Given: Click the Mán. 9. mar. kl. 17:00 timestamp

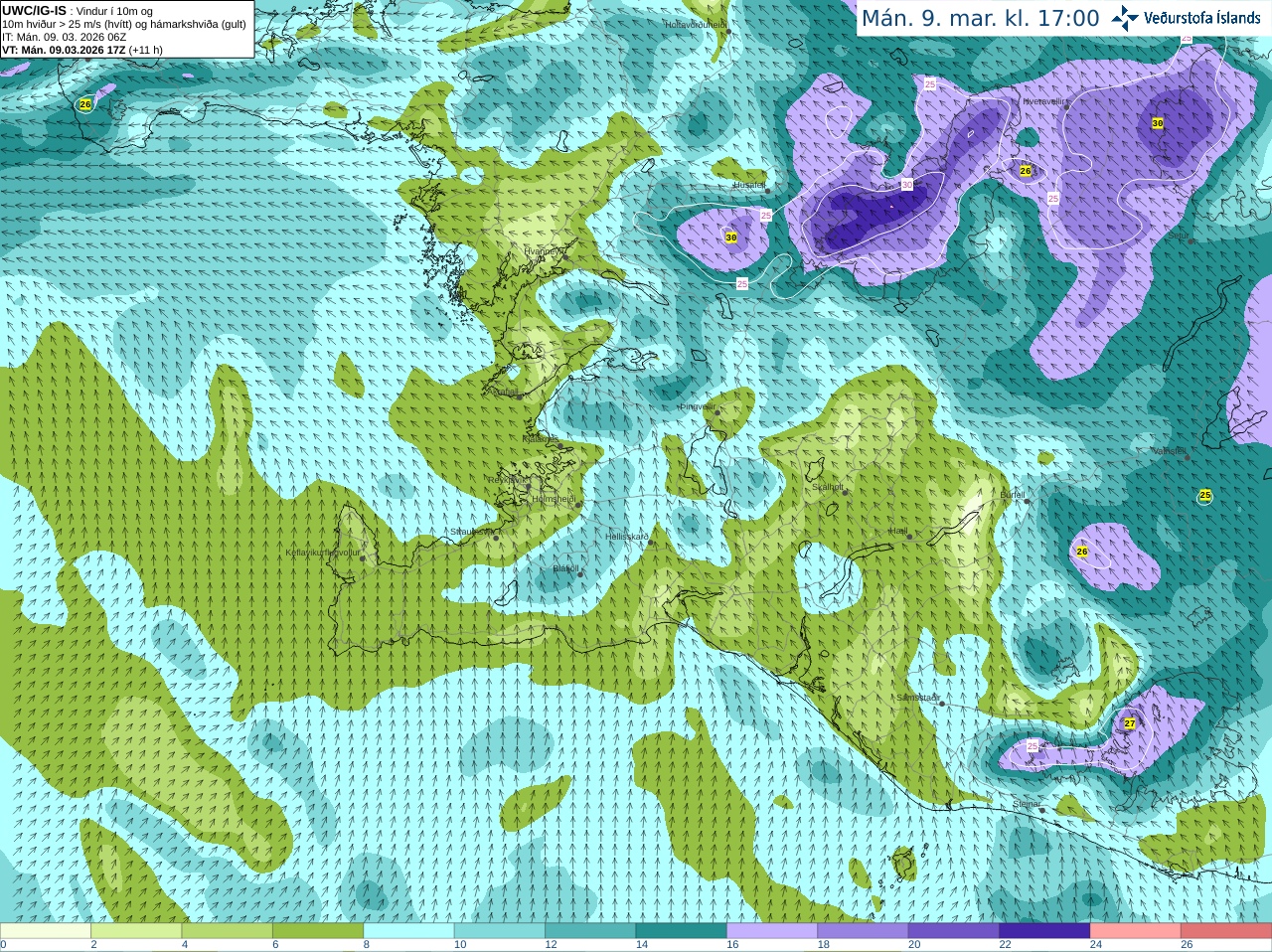Looking at the screenshot, I should [980, 18].
